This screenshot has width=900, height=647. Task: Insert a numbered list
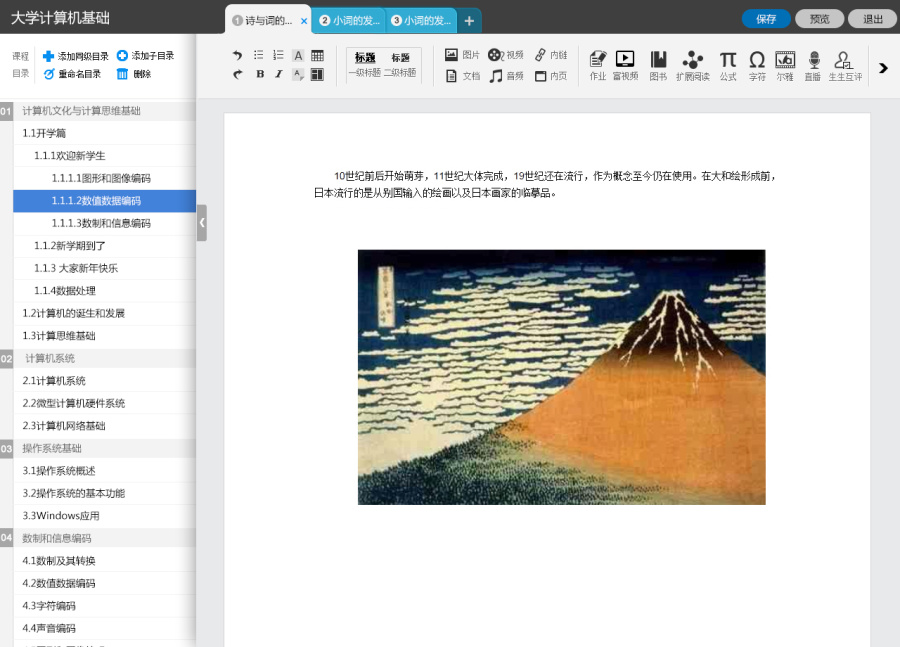click(278, 55)
